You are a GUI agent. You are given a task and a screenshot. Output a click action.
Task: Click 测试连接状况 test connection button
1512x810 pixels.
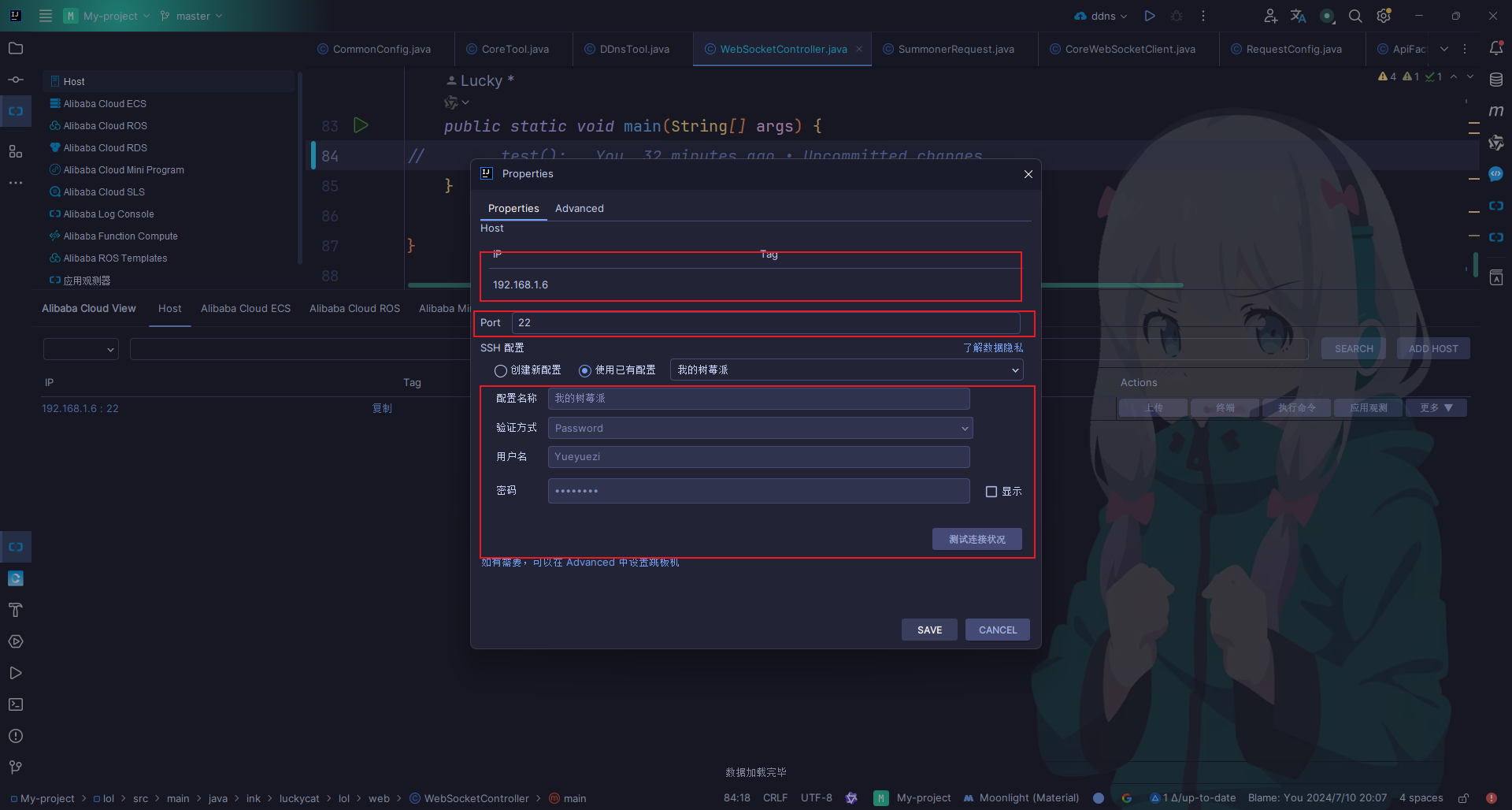[x=977, y=539]
